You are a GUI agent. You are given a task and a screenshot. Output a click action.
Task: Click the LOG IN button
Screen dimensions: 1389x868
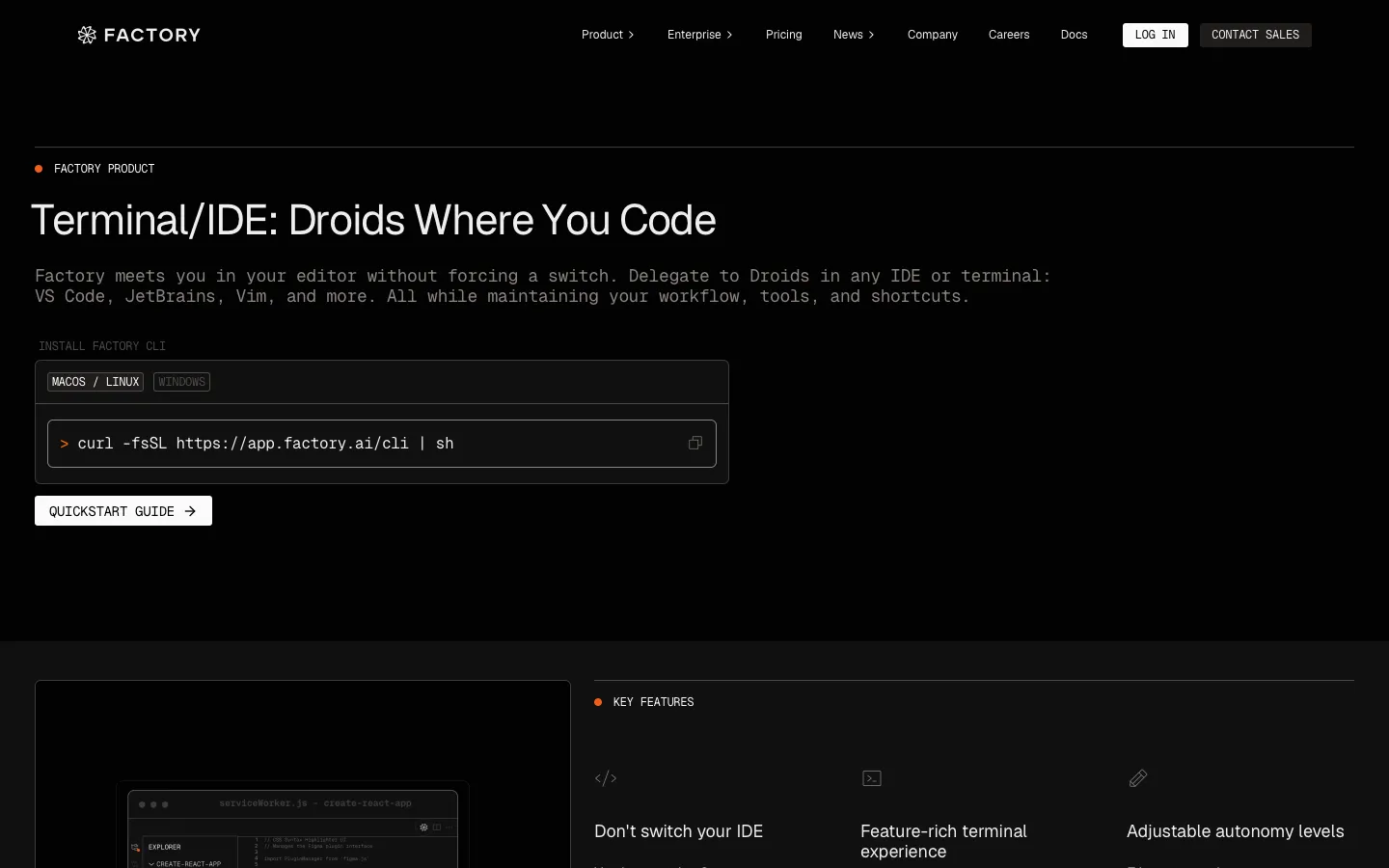pyautogui.click(x=1156, y=35)
